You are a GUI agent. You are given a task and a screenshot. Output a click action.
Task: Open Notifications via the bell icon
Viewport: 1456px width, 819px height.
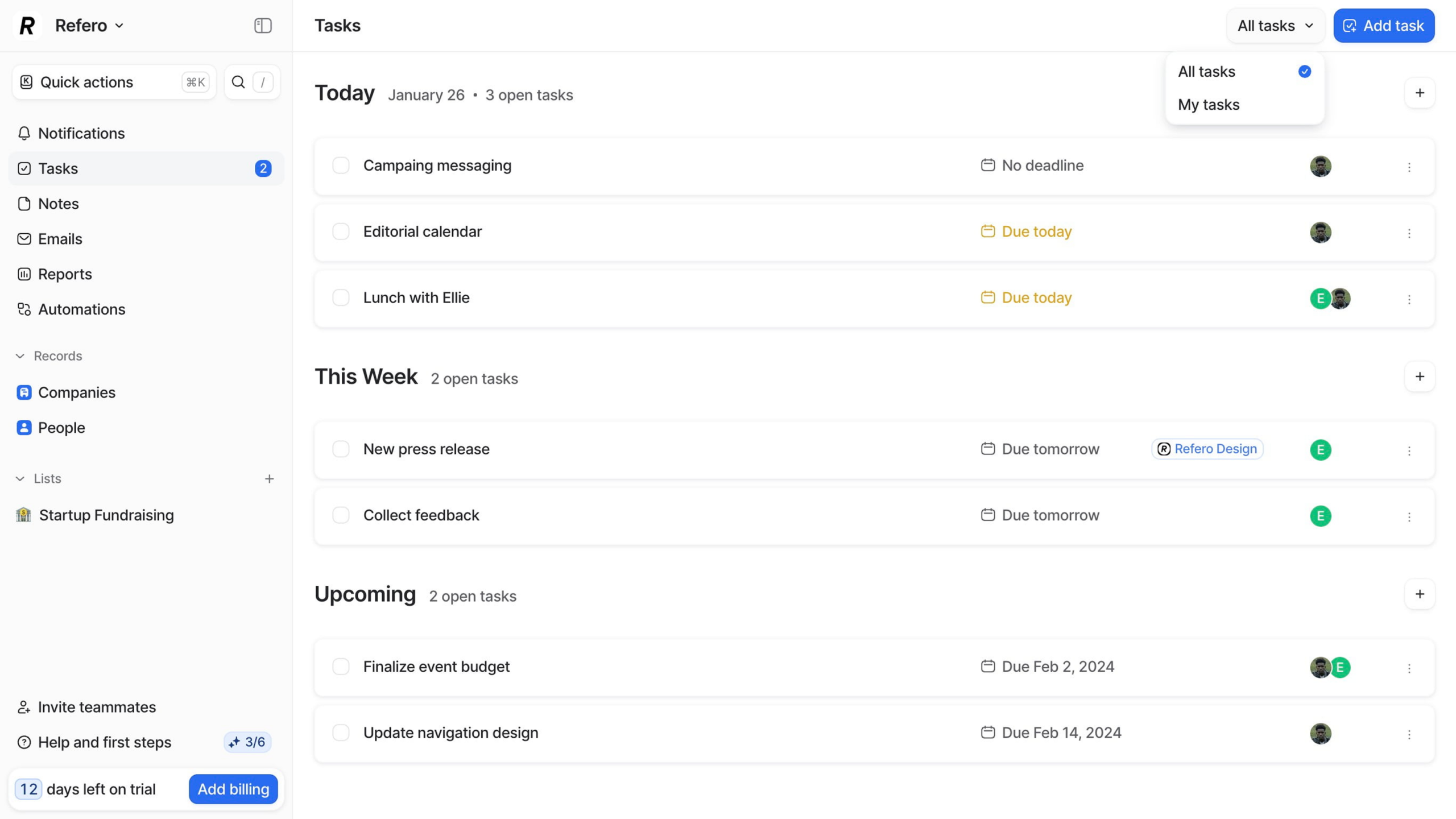pos(24,133)
